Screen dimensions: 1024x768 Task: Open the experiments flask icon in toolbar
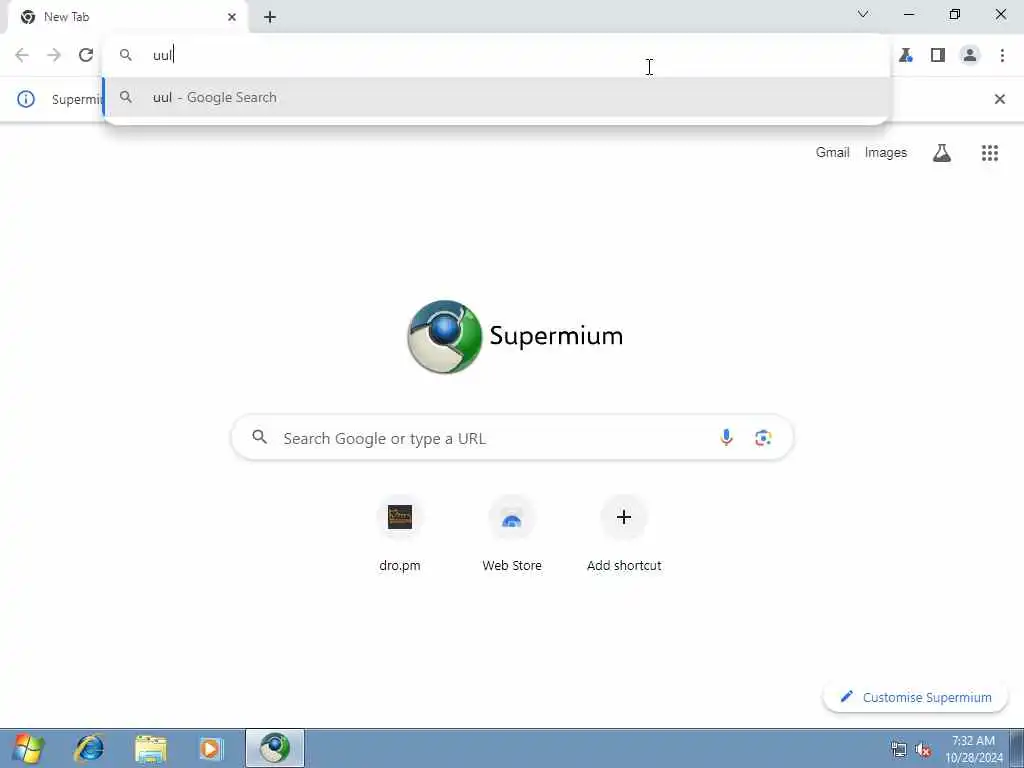905,55
